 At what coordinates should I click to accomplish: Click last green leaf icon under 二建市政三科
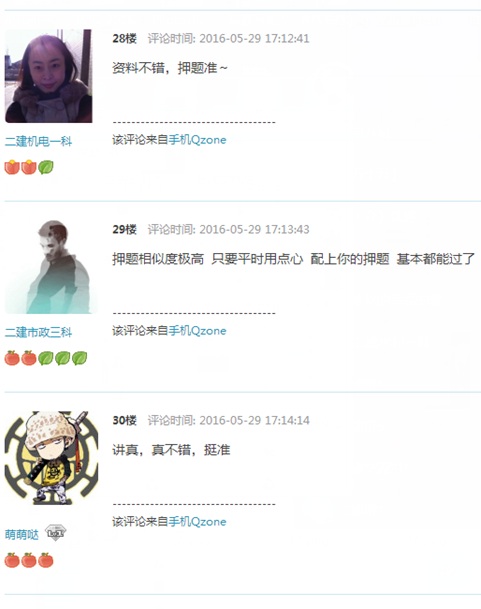click(x=80, y=358)
